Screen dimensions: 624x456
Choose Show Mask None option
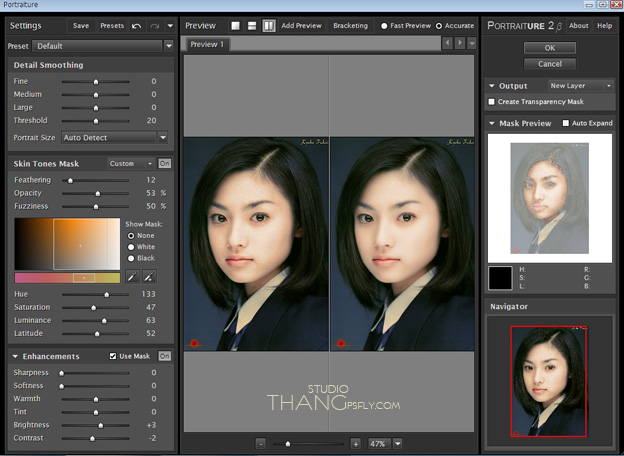pyautogui.click(x=131, y=236)
